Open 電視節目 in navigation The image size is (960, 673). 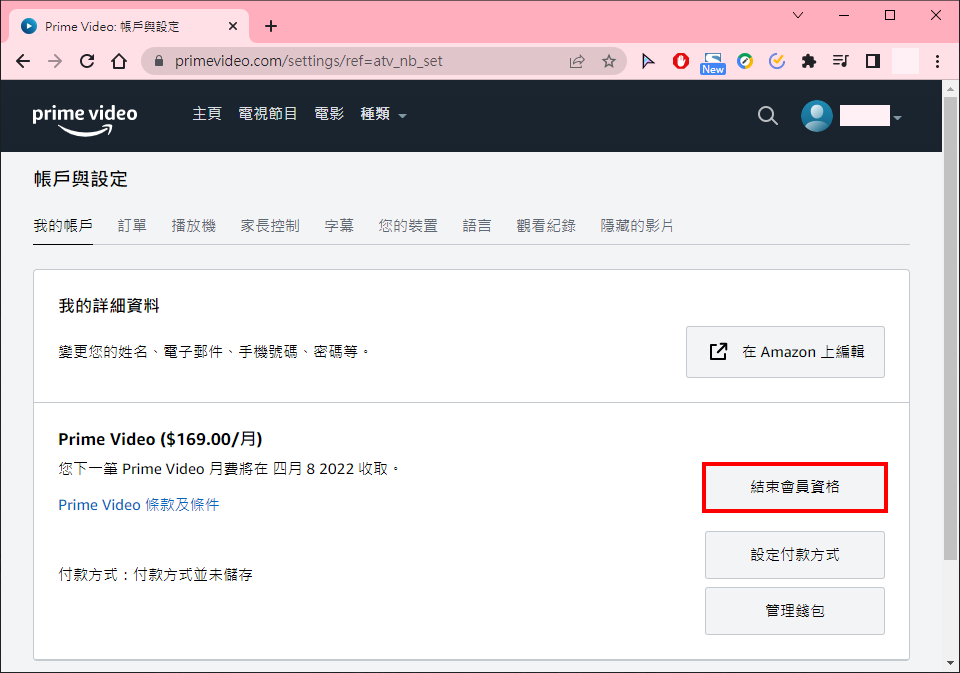click(268, 114)
